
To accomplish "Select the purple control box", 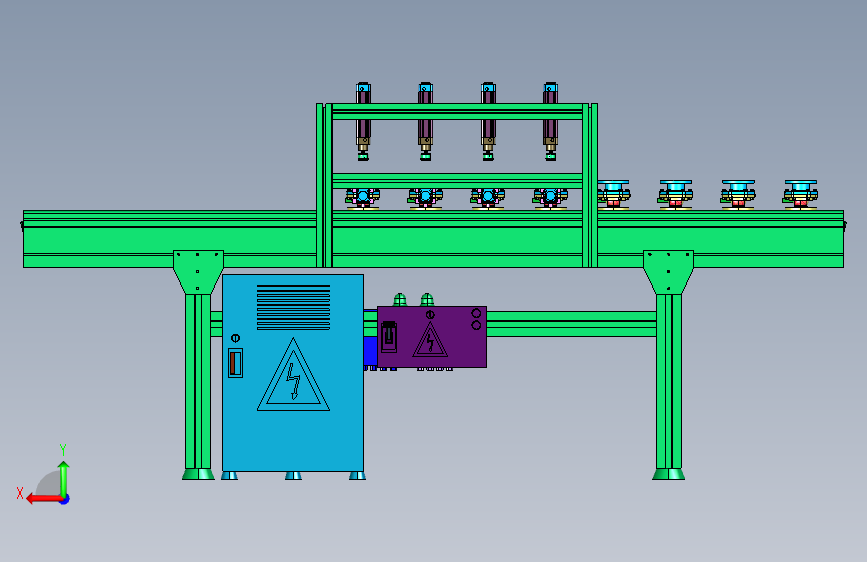I will (432, 337).
